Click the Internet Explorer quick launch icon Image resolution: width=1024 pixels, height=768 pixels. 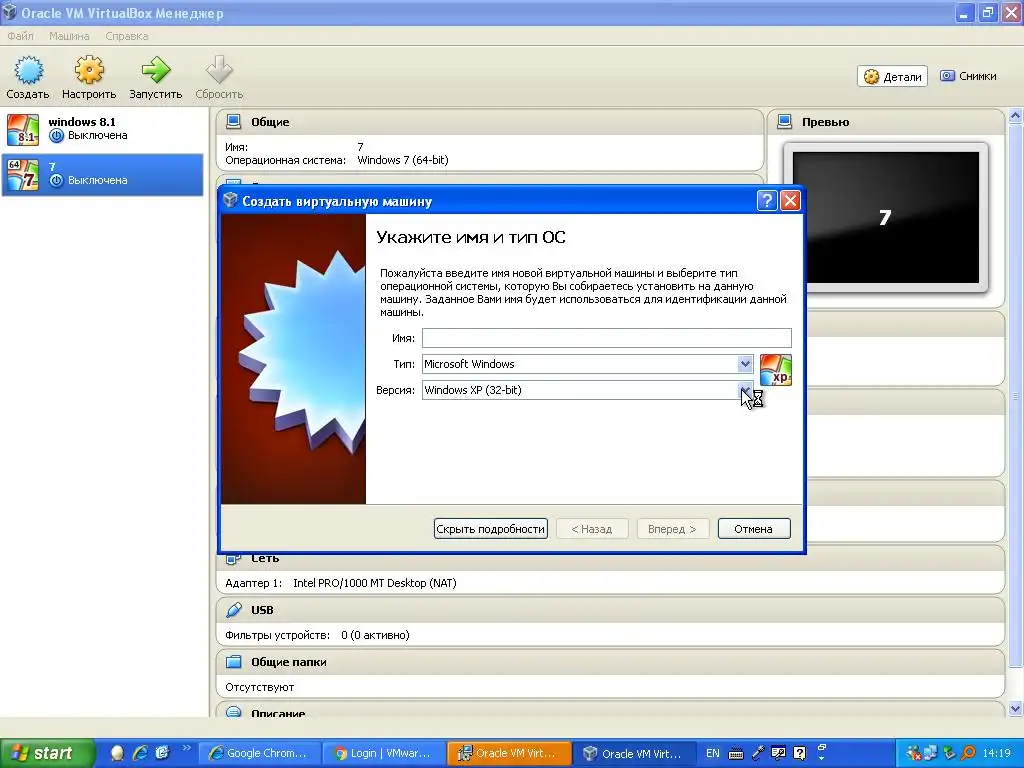[x=140, y=753]
